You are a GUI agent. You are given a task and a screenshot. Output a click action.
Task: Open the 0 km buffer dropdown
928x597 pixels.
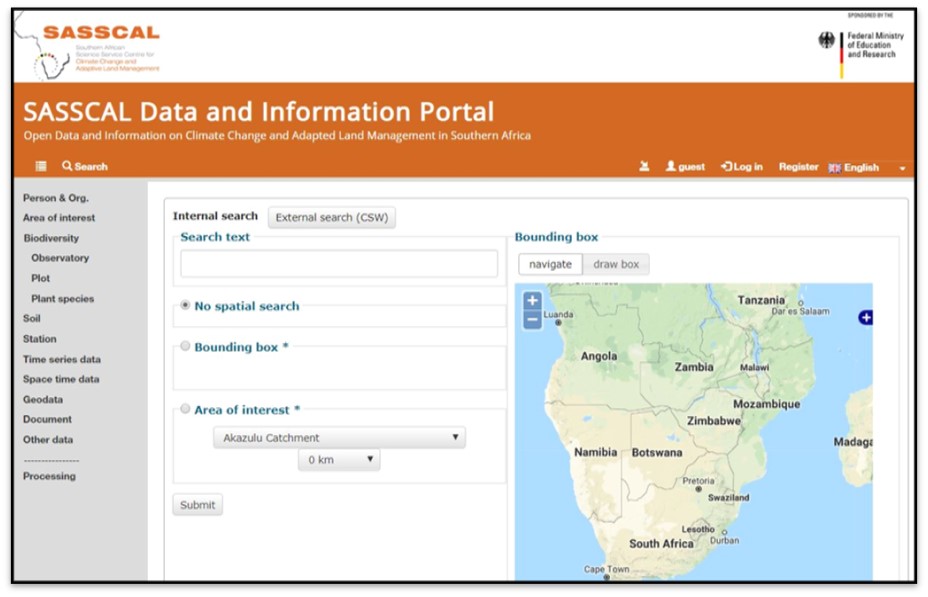(339, 460)
